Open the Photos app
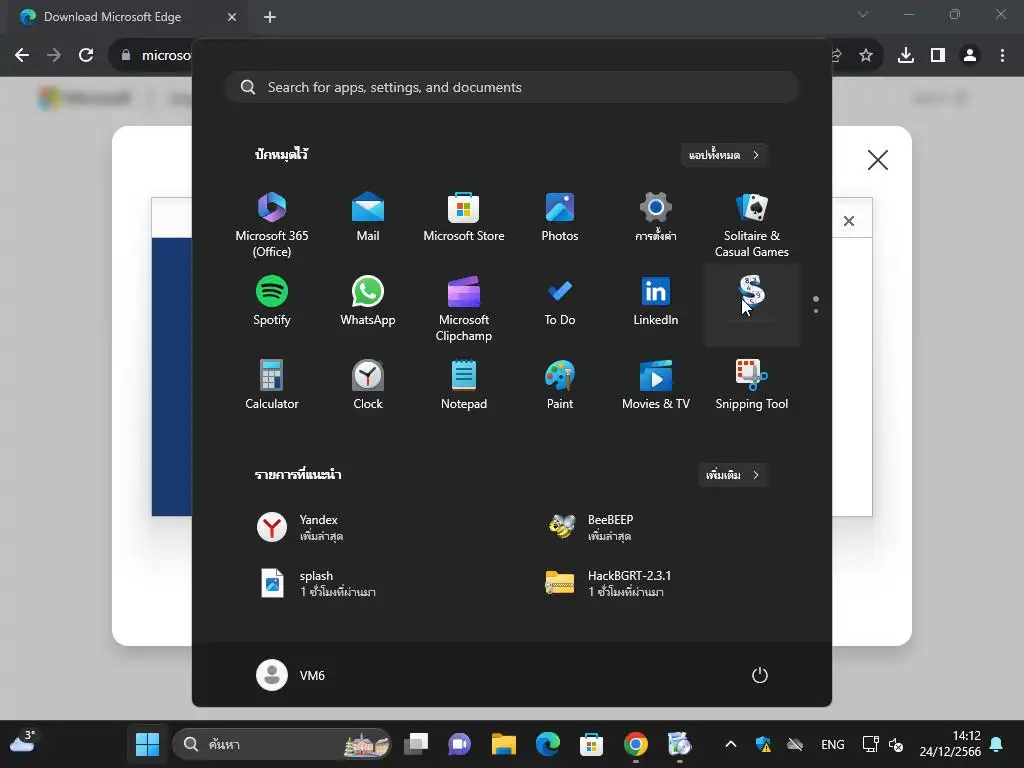The image size is (1024, 768). 560,217
